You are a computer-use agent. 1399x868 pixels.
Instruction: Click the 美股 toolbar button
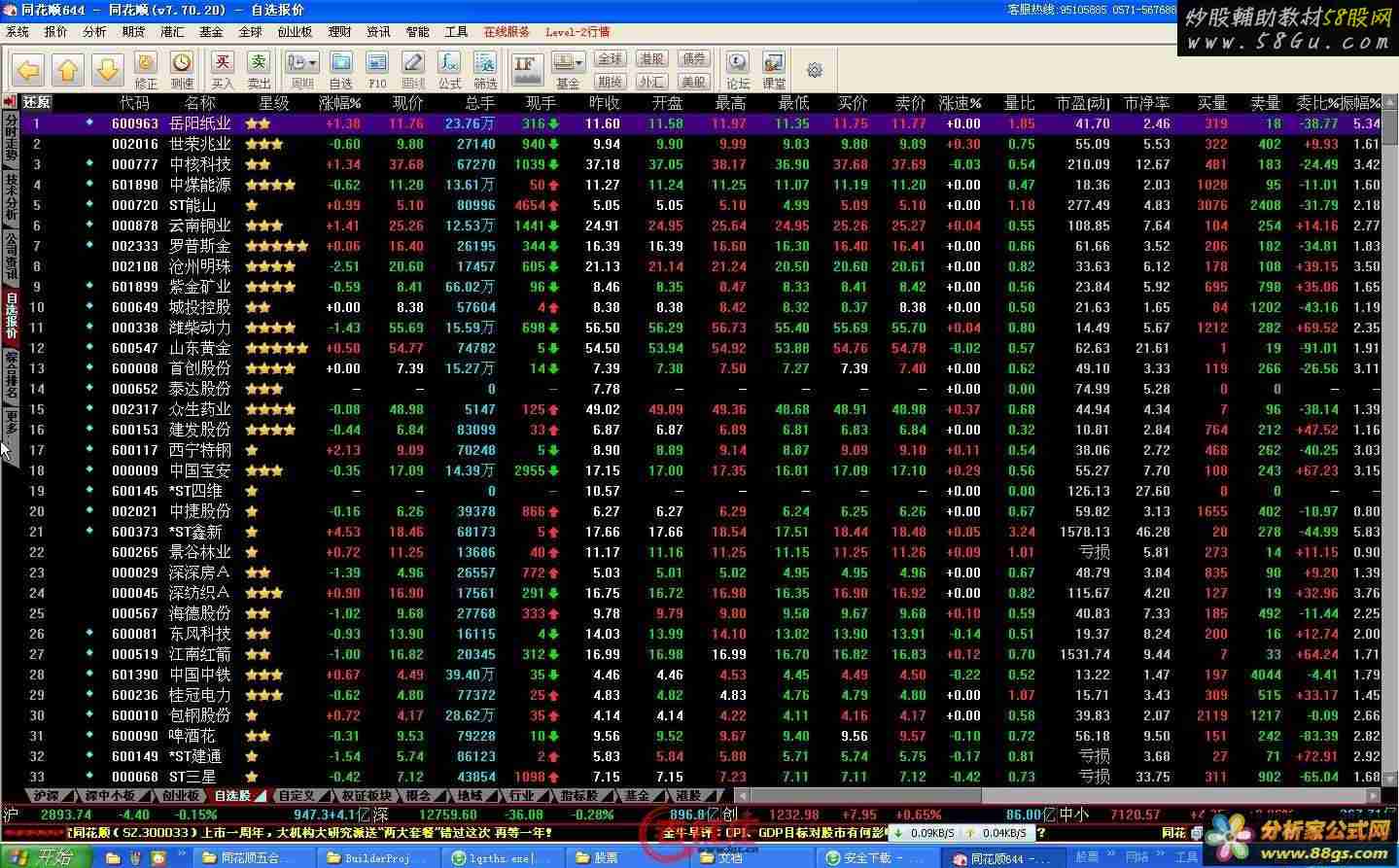(693, 82)
